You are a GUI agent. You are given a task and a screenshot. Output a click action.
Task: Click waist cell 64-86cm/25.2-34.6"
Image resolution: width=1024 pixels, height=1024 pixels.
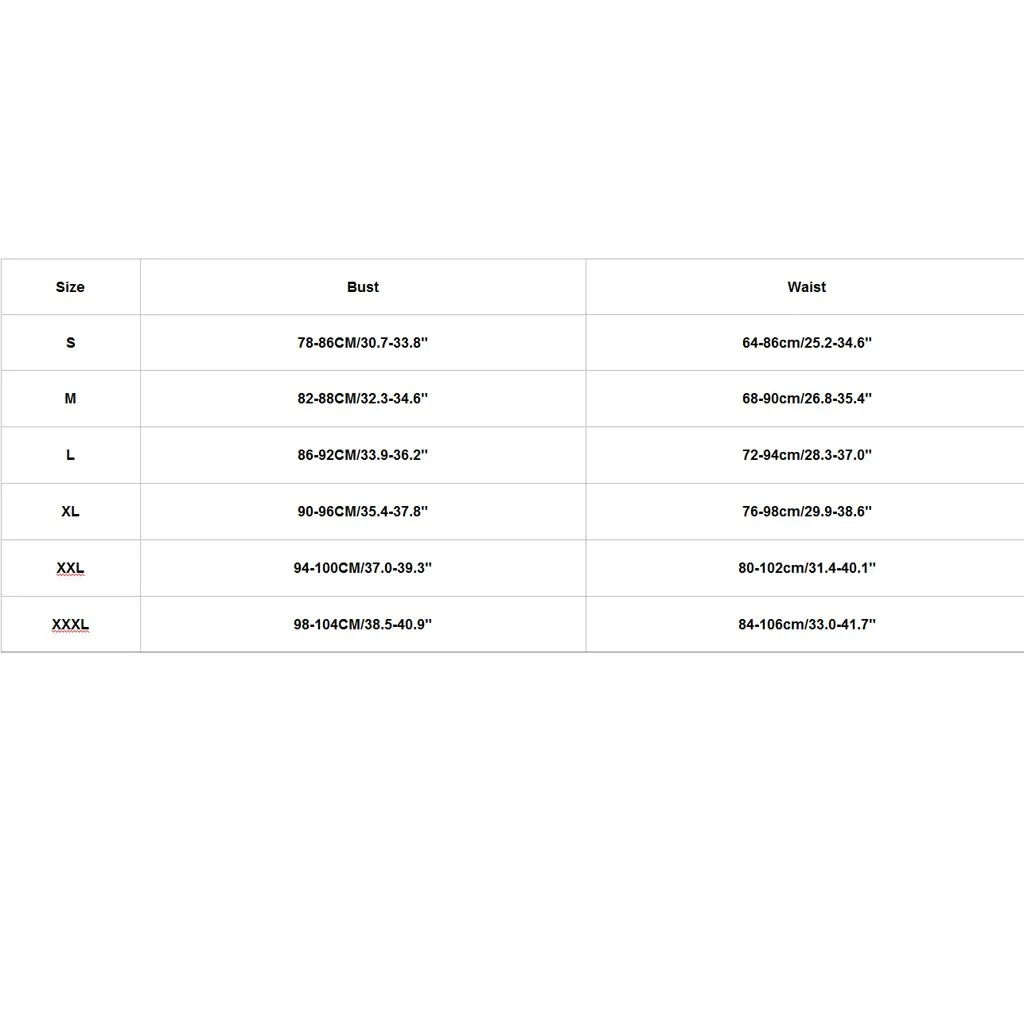[807, 342]
